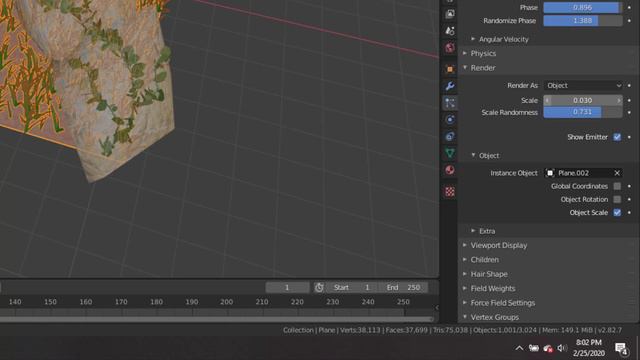Click the End frame field
The height and width of the screenshot is (360, 640).
403,287
